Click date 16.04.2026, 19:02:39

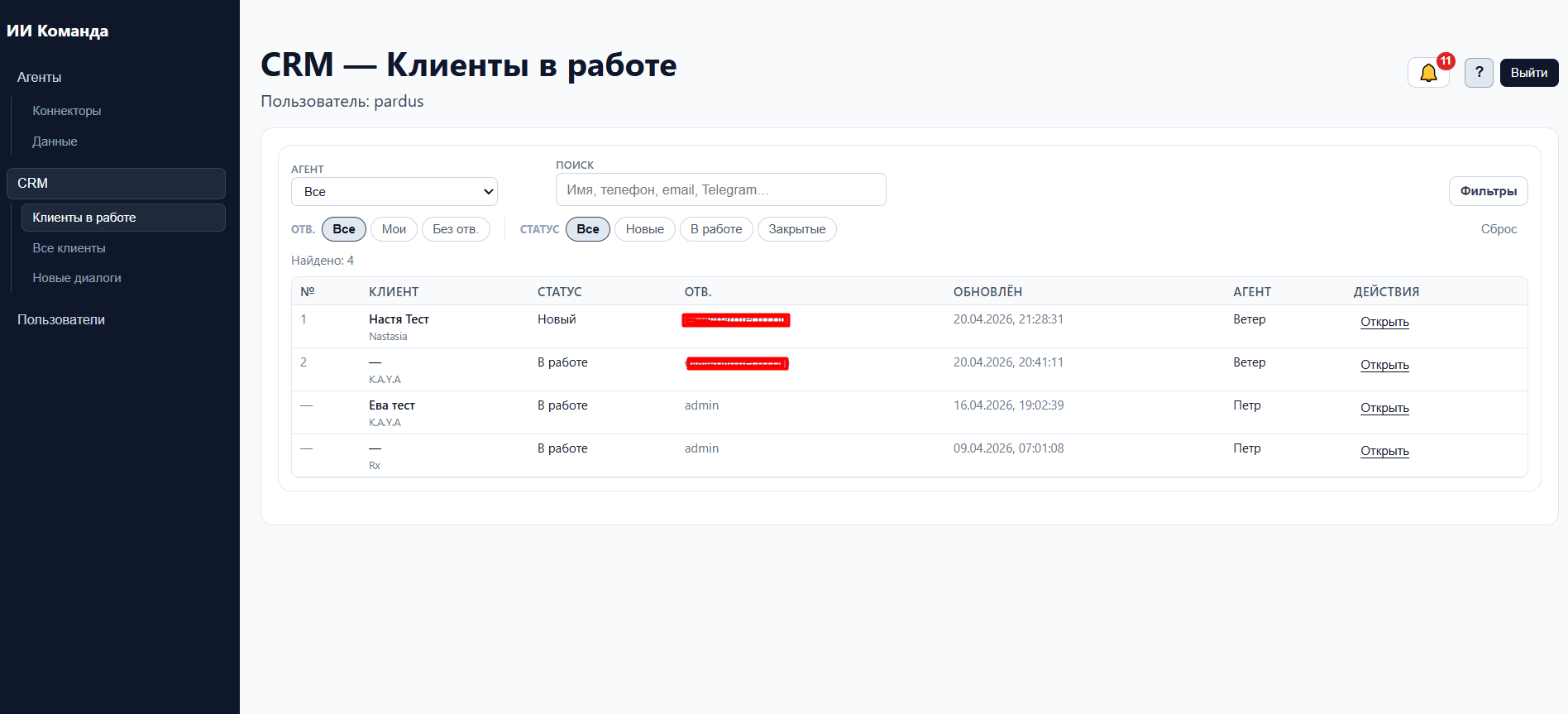(1008, 405)
